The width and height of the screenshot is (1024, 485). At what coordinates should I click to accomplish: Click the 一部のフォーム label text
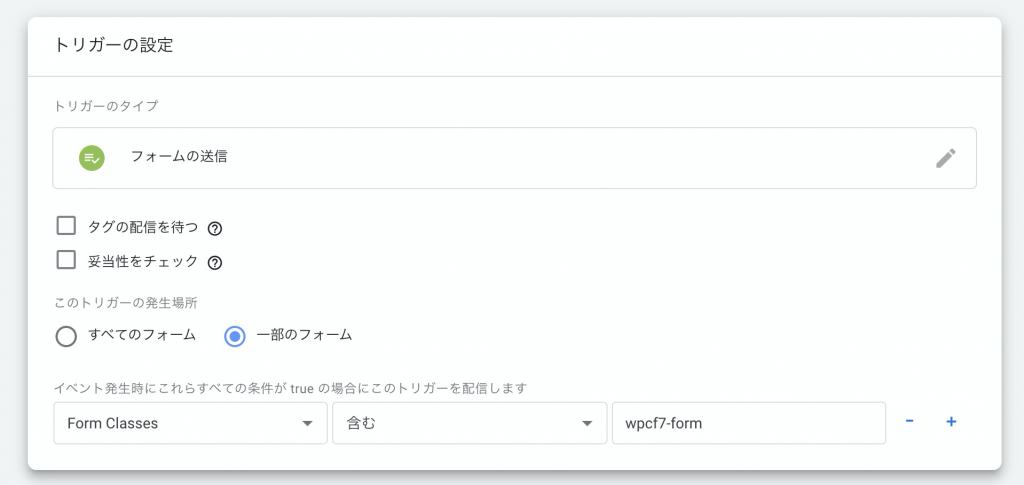point(304,336)
